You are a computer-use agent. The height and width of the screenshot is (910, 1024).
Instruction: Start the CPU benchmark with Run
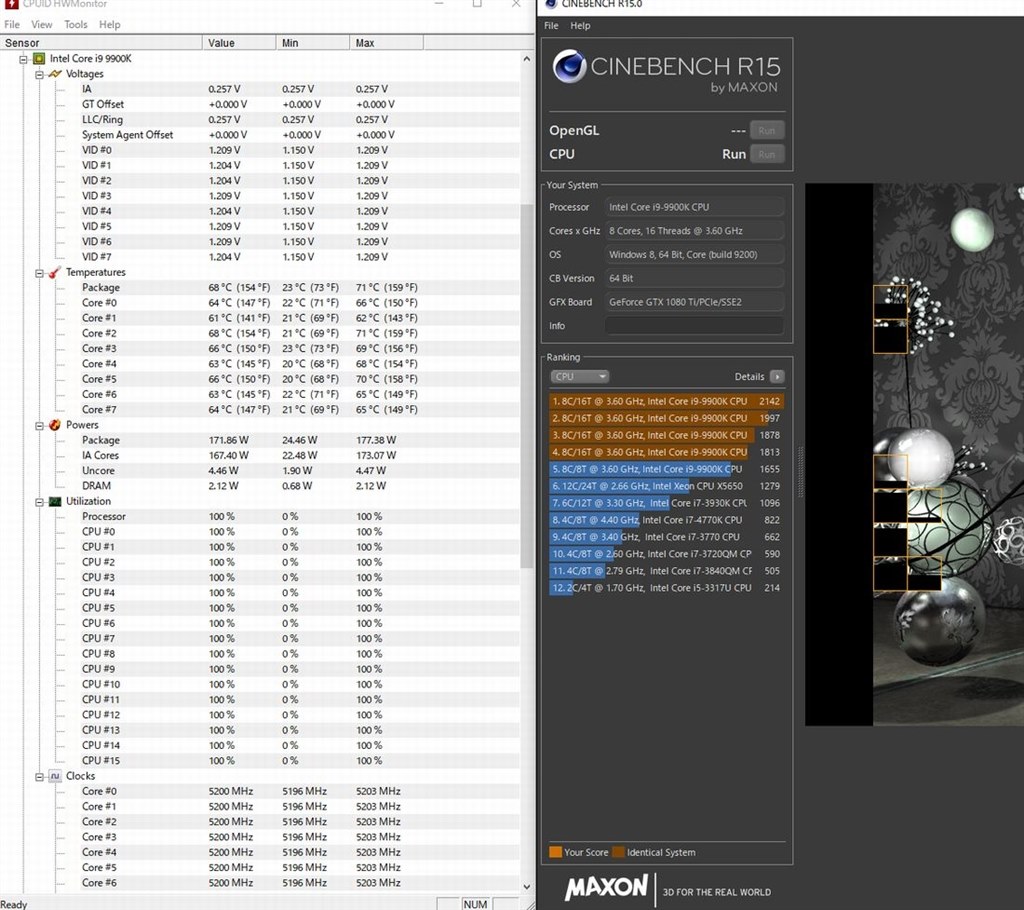(x=733, y=154)
